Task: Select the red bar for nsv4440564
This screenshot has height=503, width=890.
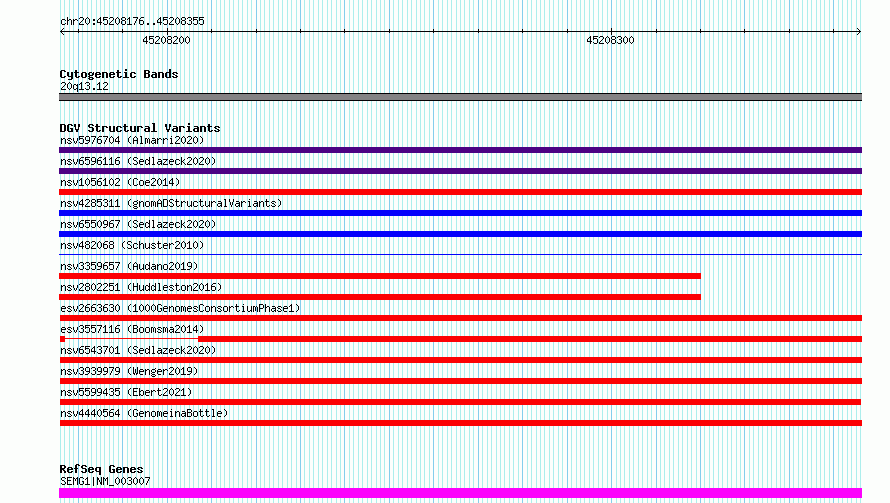Action: point(460,423)
